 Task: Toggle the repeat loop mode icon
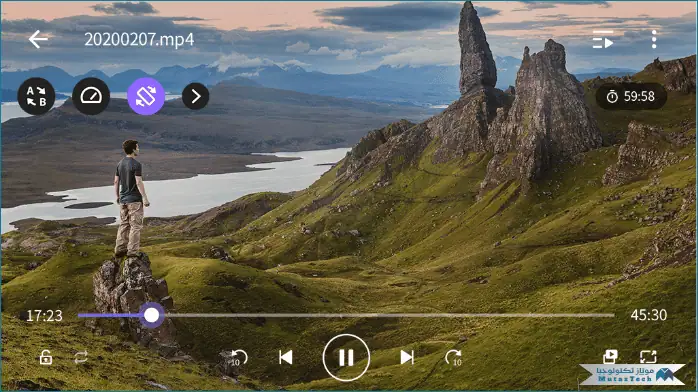coord(81,357)
